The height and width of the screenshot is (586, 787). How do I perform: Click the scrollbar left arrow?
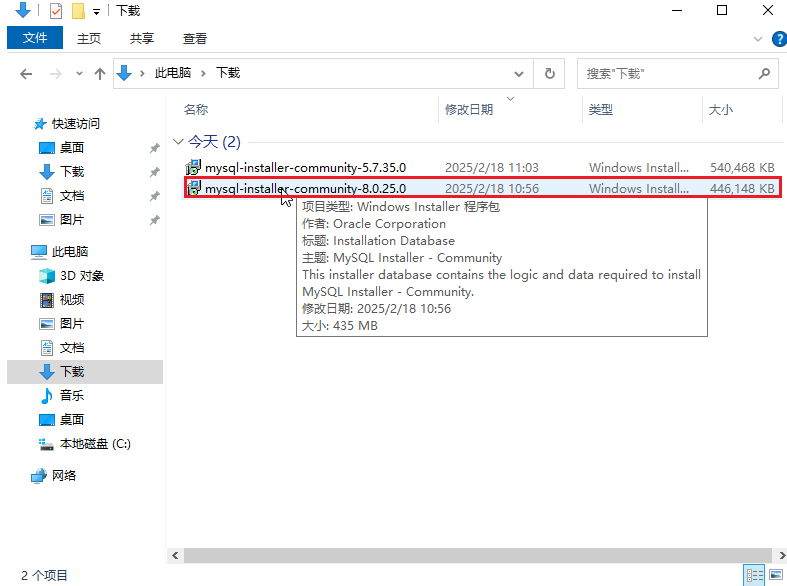click(x=175, y=555)
